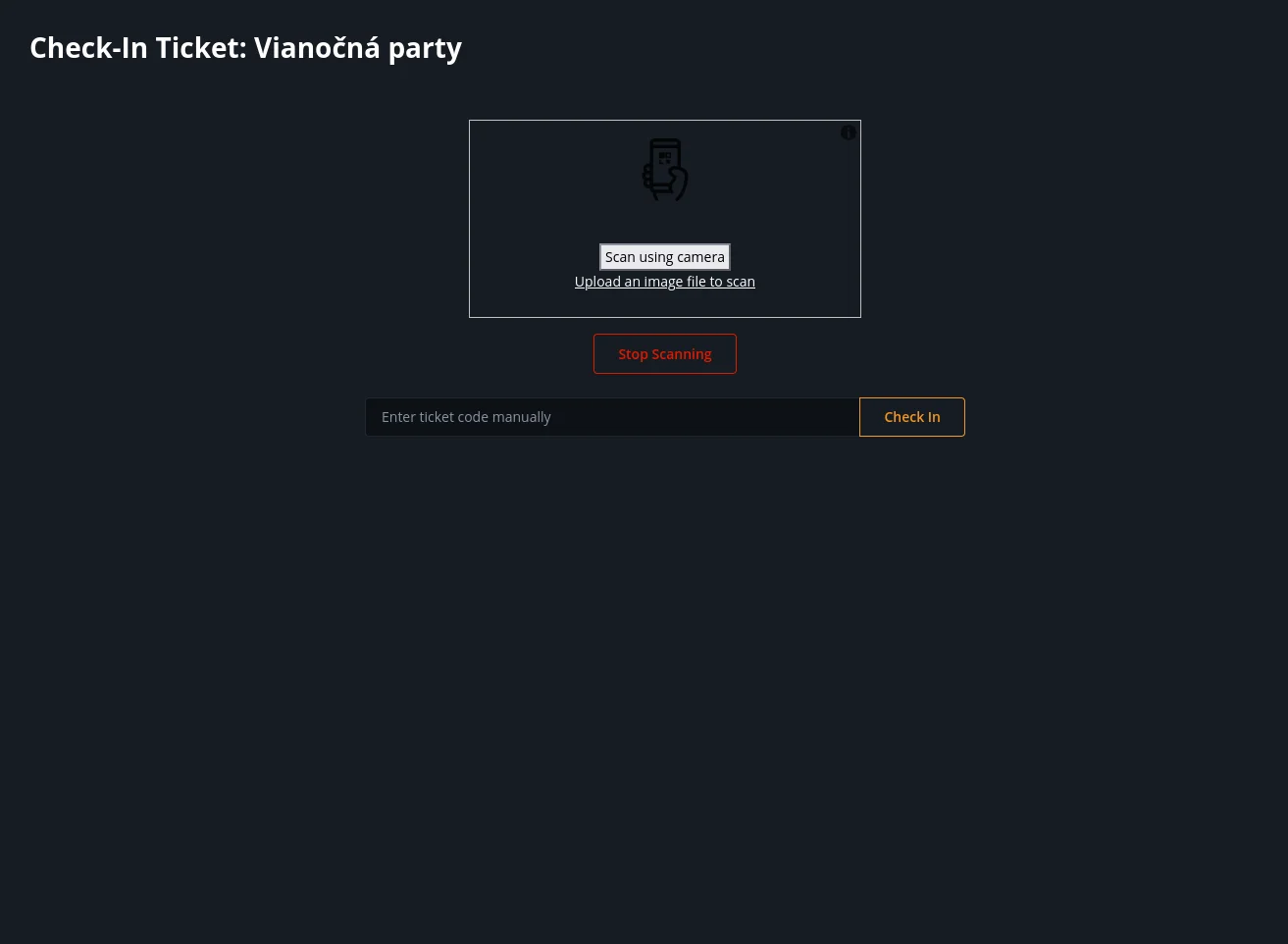
Task: Click the Check-In Ticket page heading
Action: tap(245, 48)
